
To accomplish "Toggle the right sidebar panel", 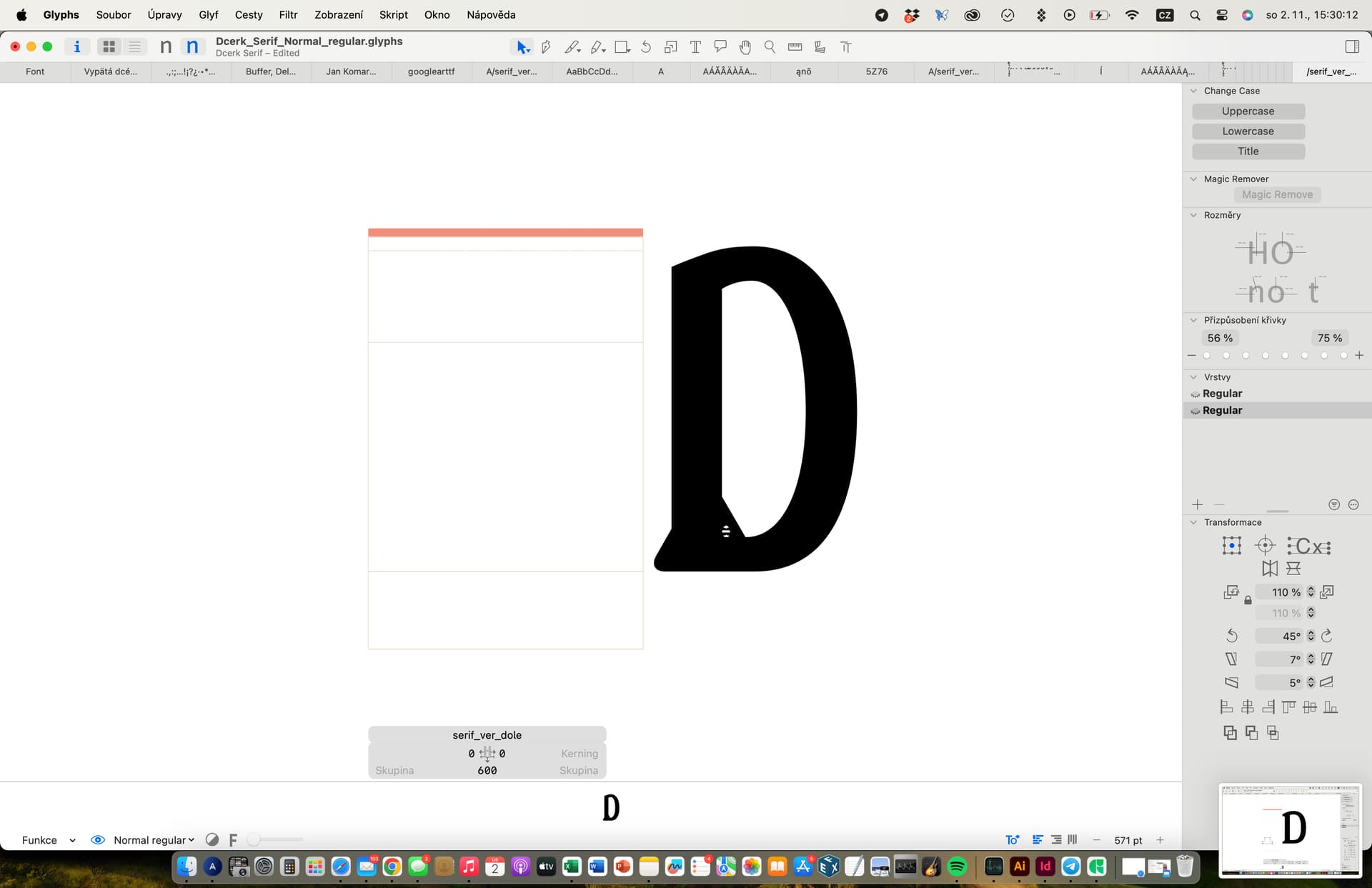I will (1352, 46).
